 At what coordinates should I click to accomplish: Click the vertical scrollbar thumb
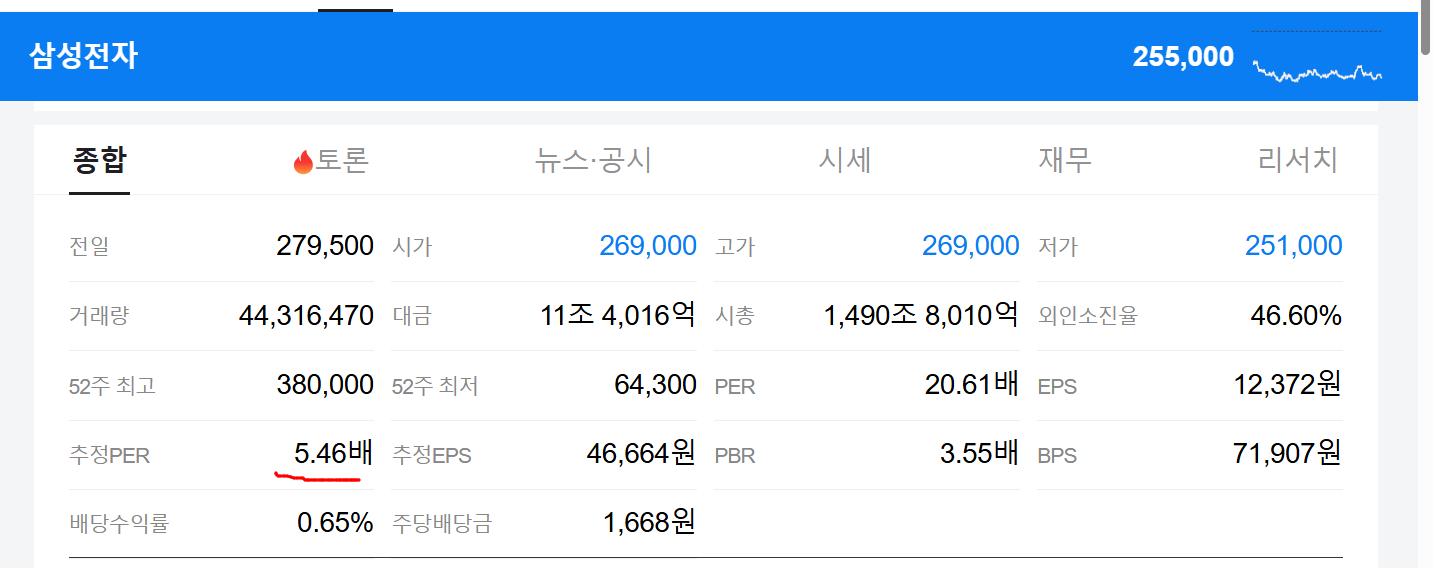[1425, 28]
